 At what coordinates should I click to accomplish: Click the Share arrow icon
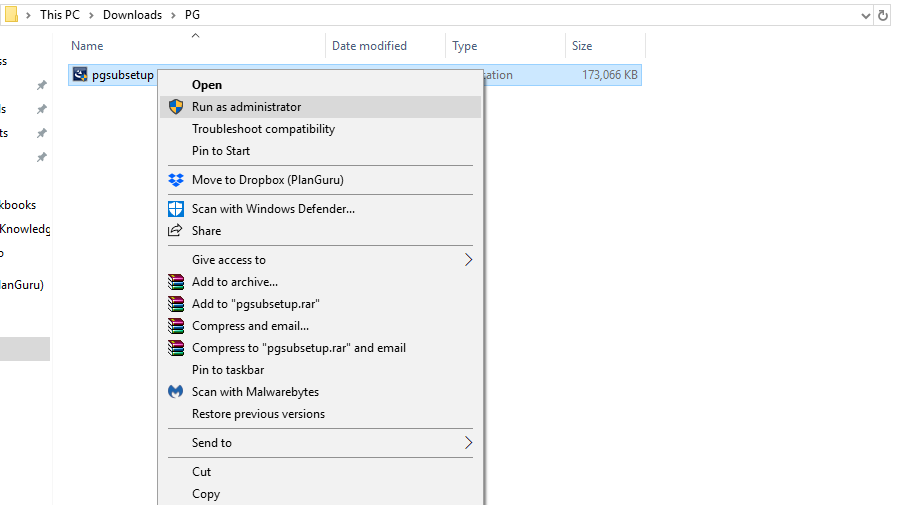pyautogui.click(x=176, y=231)
